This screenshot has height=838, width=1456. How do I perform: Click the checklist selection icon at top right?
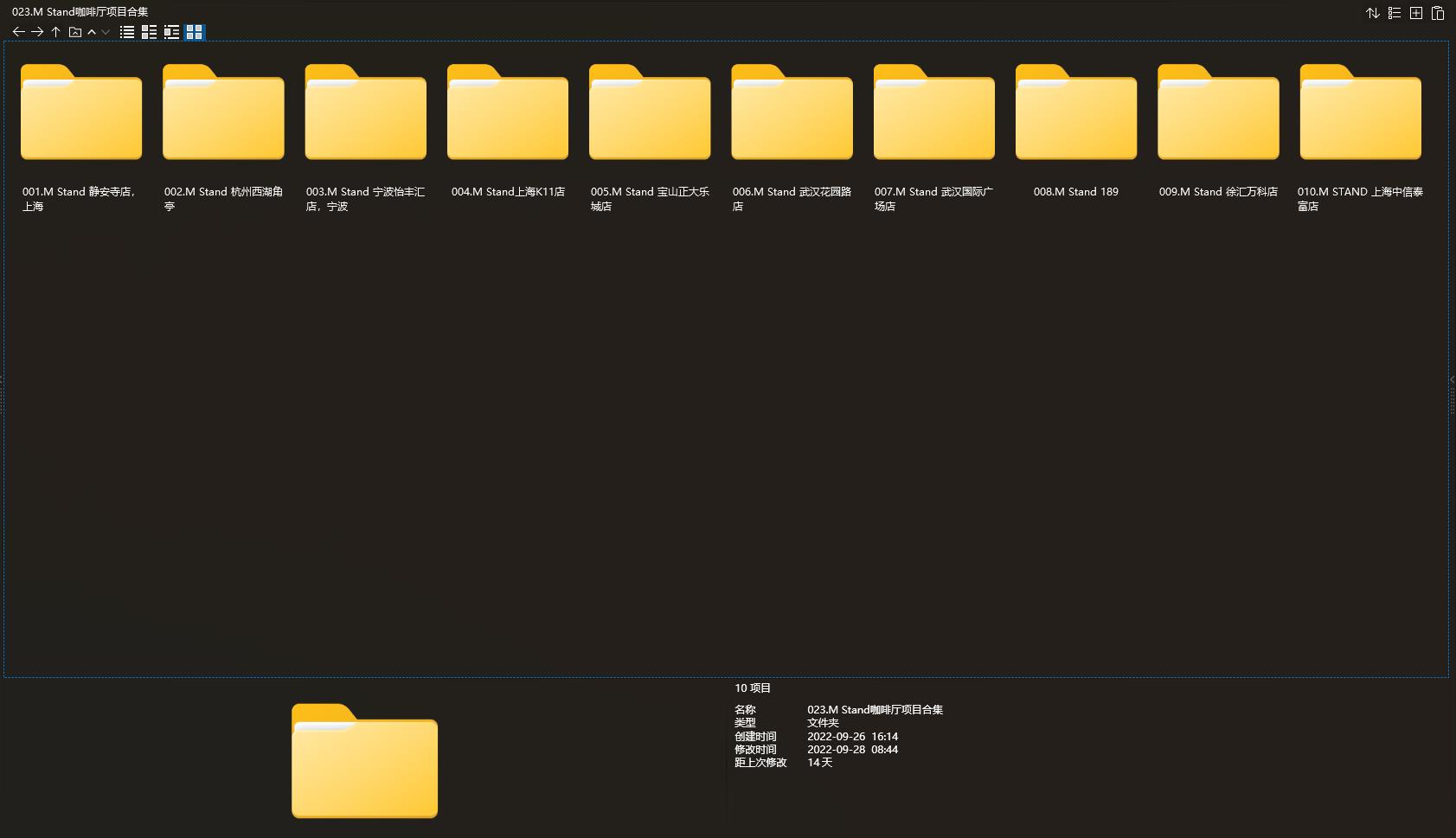click(1395, 13)
